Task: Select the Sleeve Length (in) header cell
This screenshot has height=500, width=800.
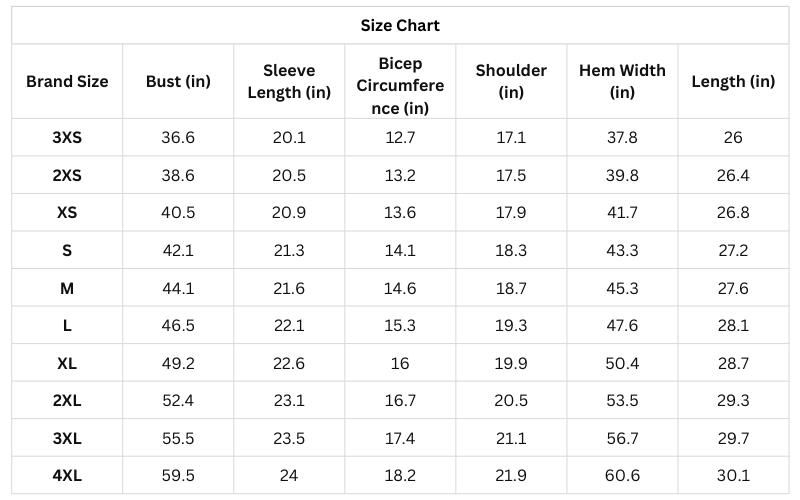Action: 289,81
